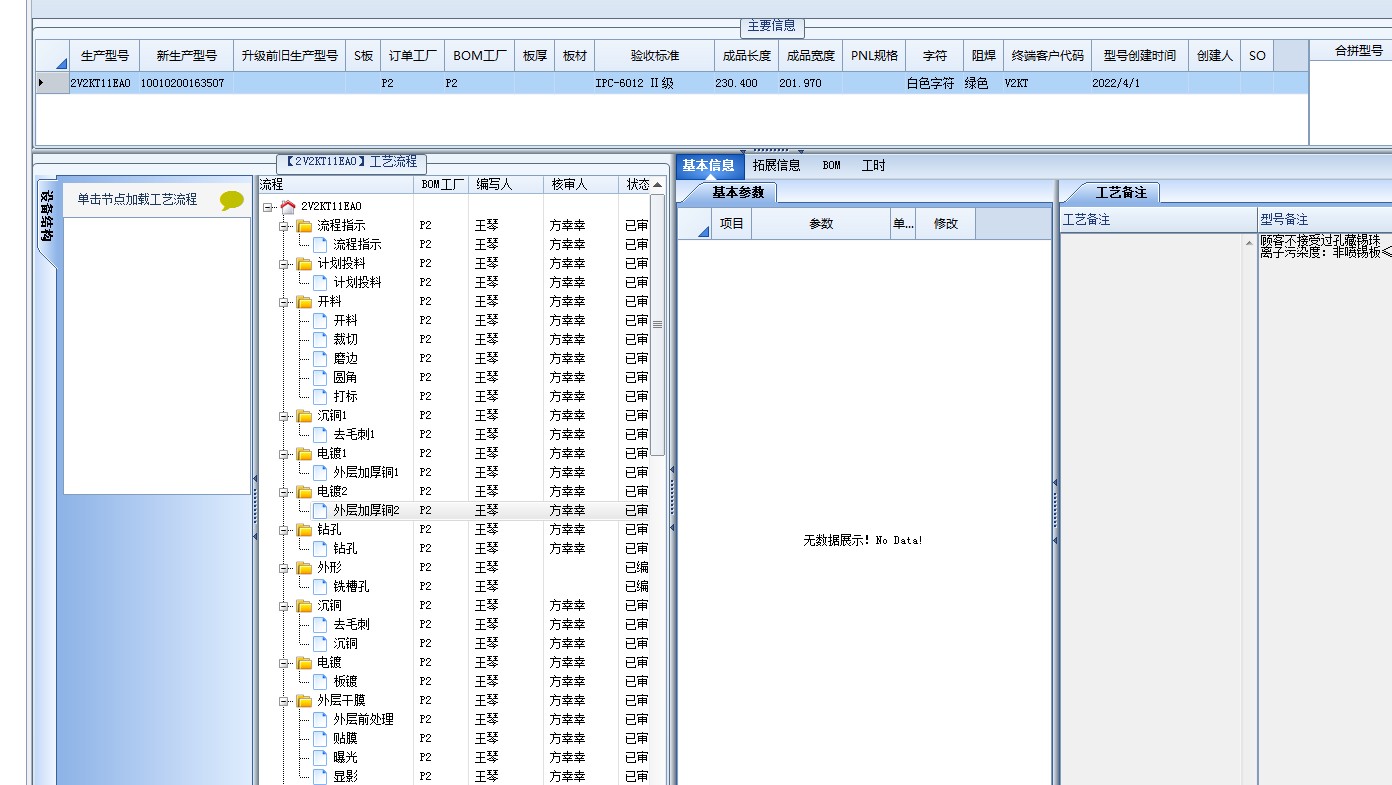This screenshot has width=1392, height=785.
Task: Open the BOM tab
Action: pyautogui.click(x=832, y=166)
